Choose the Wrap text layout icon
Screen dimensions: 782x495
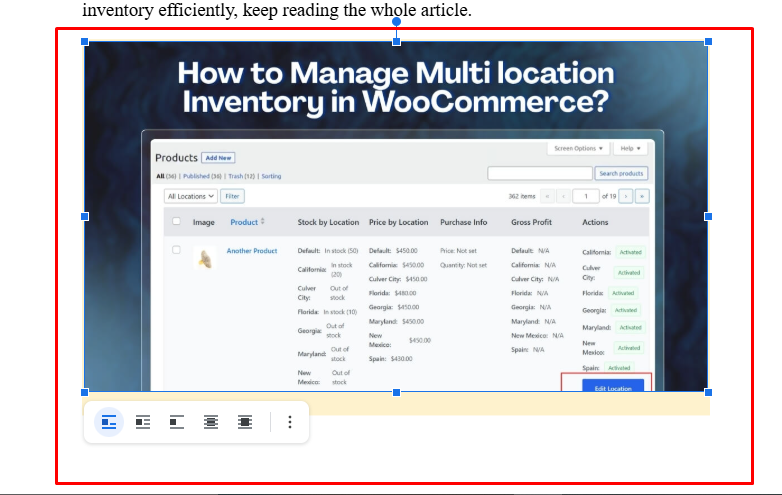(143, 422)
